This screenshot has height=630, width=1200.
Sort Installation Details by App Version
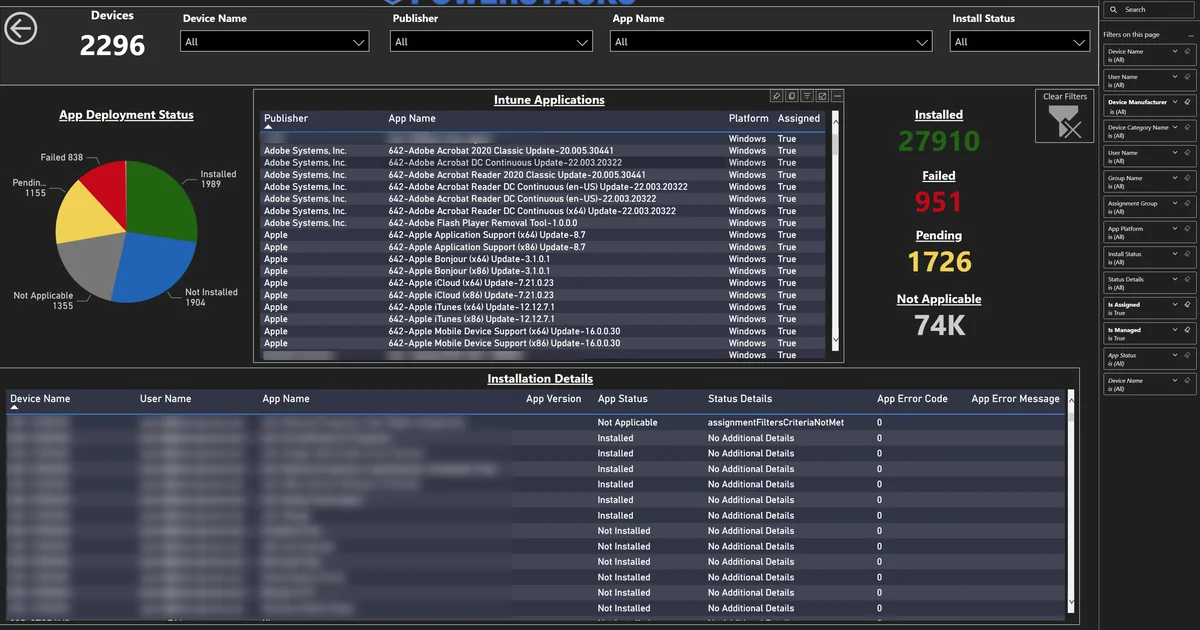[x=554, y=399]
